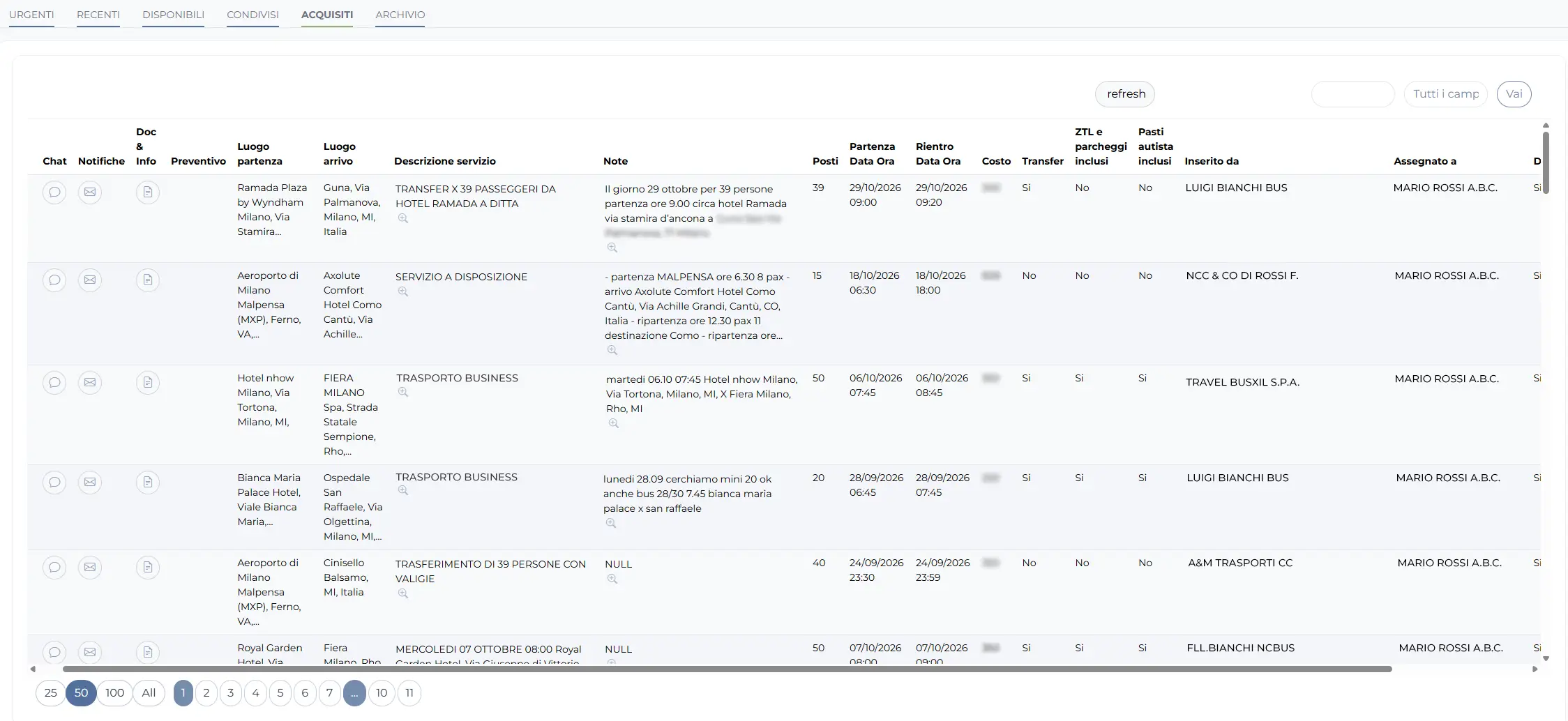The image size is (1568, 721).
Task: Open document info for Hotel nhow Milano row
Action: pyautogui.click(x=148, y=382)
